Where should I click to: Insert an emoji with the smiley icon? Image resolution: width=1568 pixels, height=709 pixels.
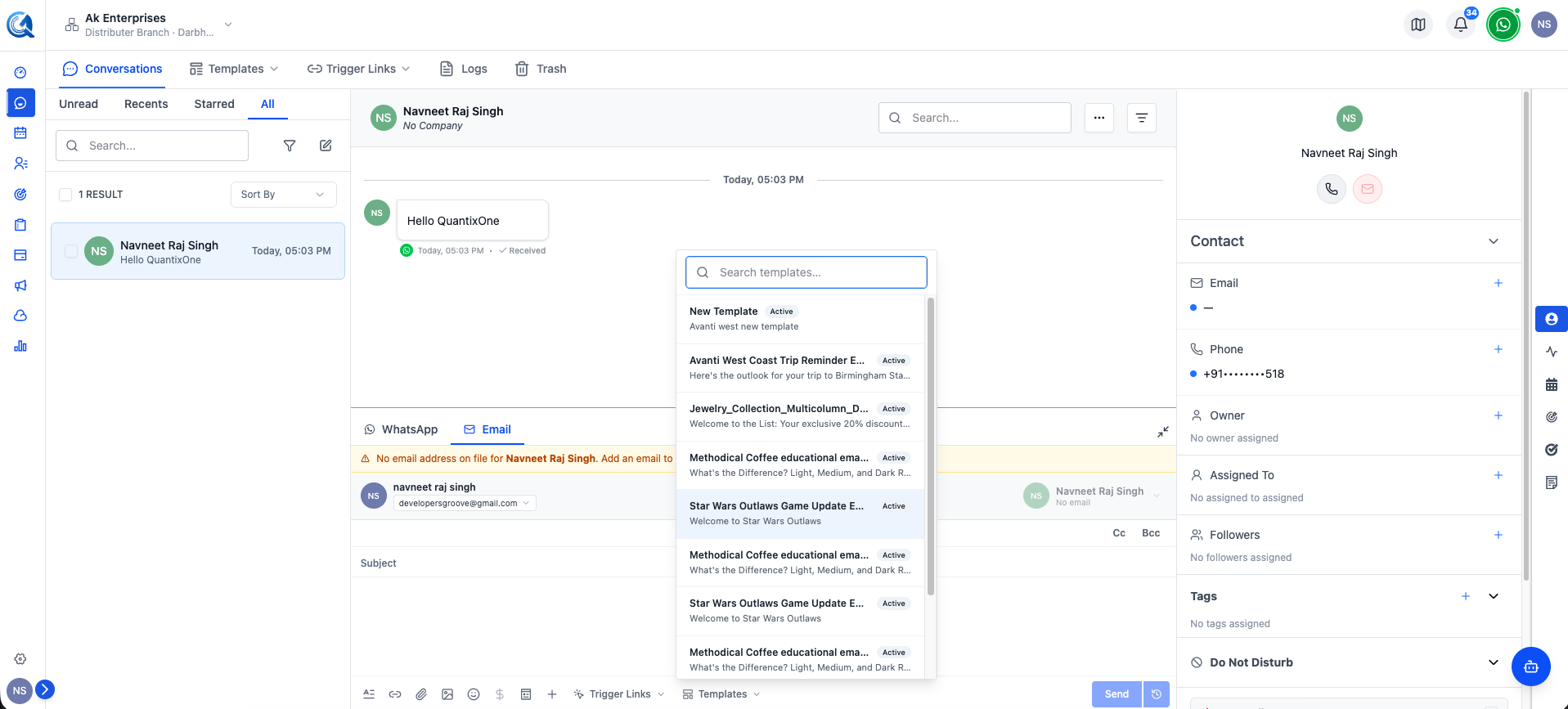pos(474,694)
